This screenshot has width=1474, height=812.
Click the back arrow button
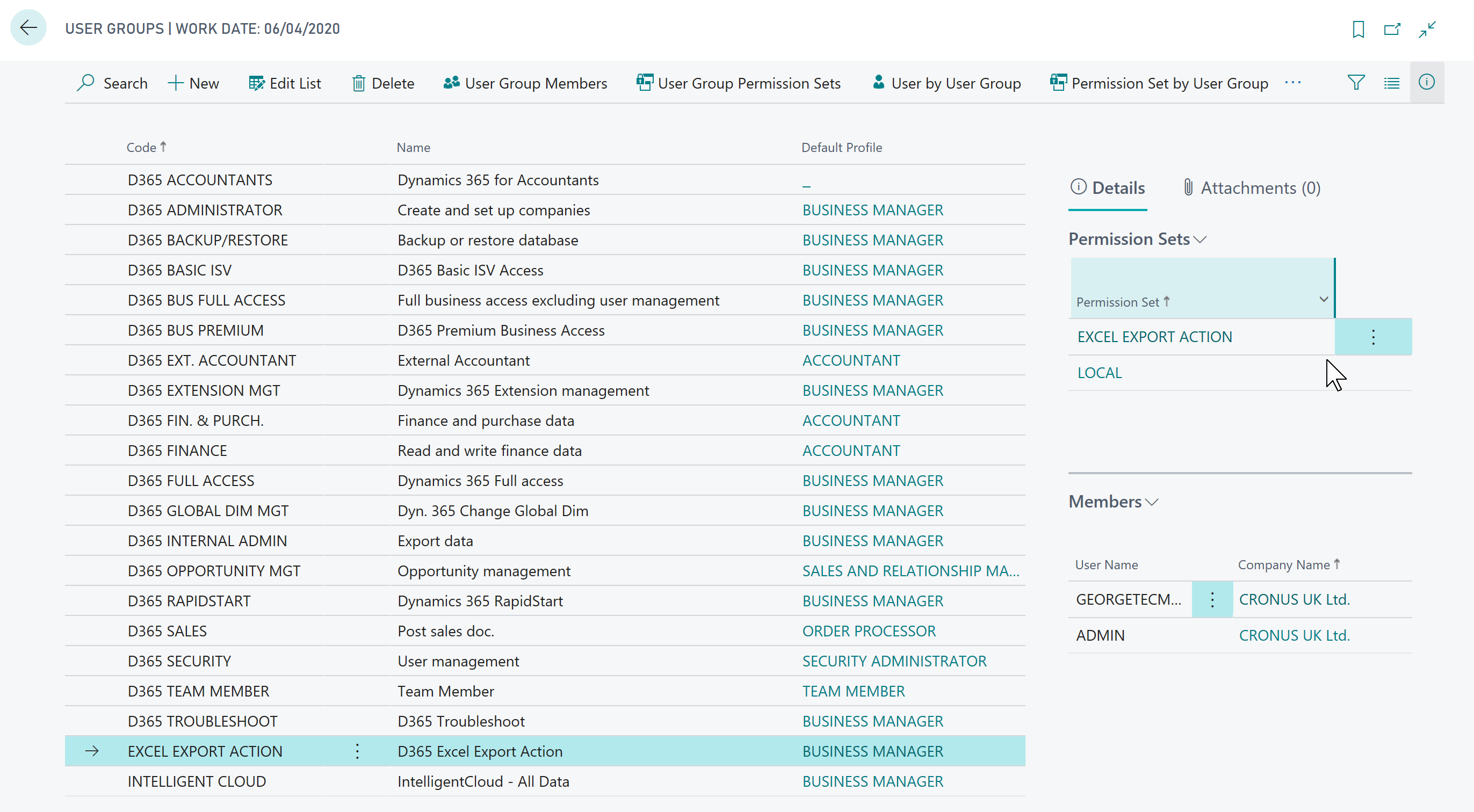[x=28, y=27]
